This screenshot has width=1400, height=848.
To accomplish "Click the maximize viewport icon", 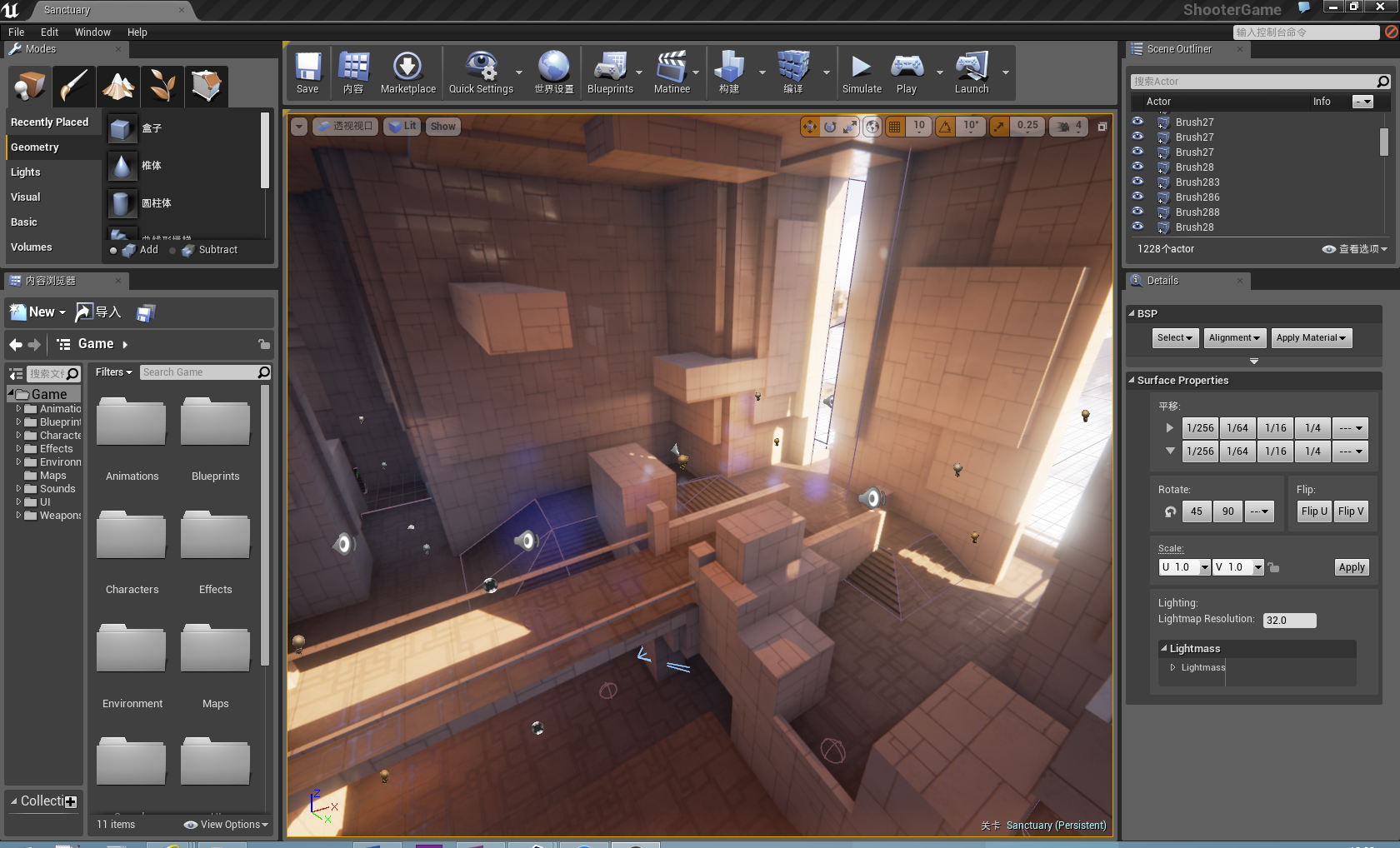I will click(1102, 127).
